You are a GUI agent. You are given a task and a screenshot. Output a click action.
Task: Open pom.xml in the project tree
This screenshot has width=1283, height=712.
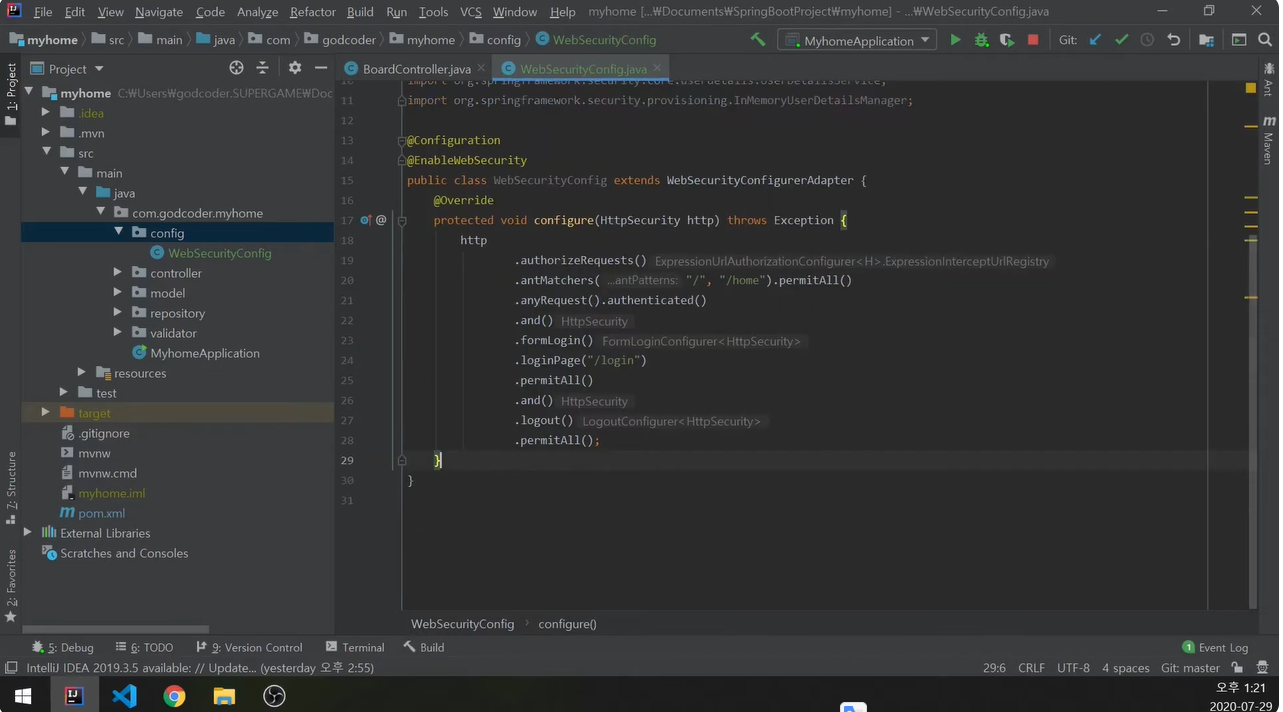(x=101, y=513)
